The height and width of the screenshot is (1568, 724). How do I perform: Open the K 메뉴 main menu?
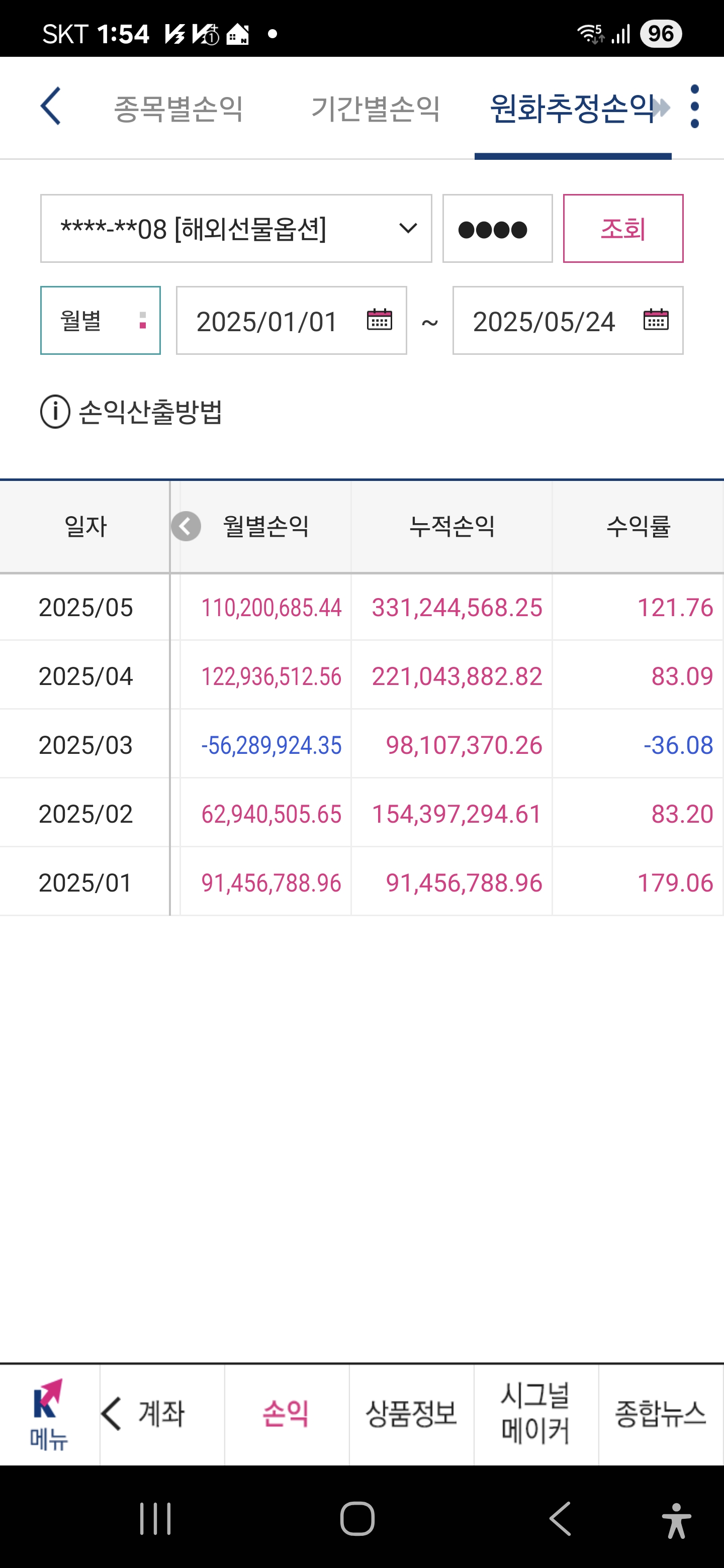[49, 1414]
